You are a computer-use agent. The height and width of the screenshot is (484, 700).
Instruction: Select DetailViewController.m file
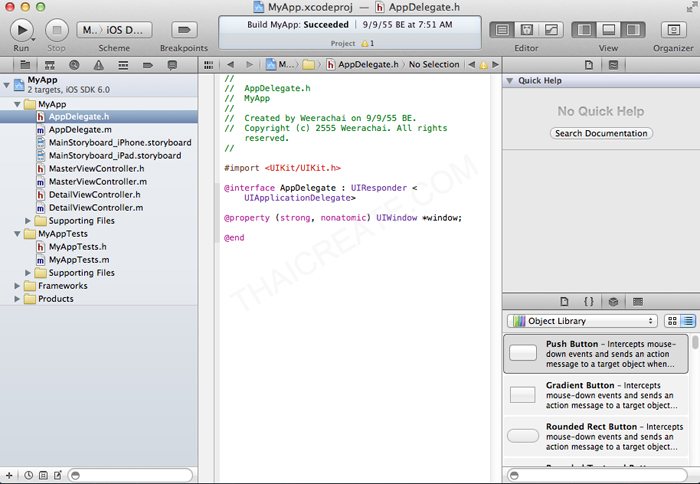96,208
